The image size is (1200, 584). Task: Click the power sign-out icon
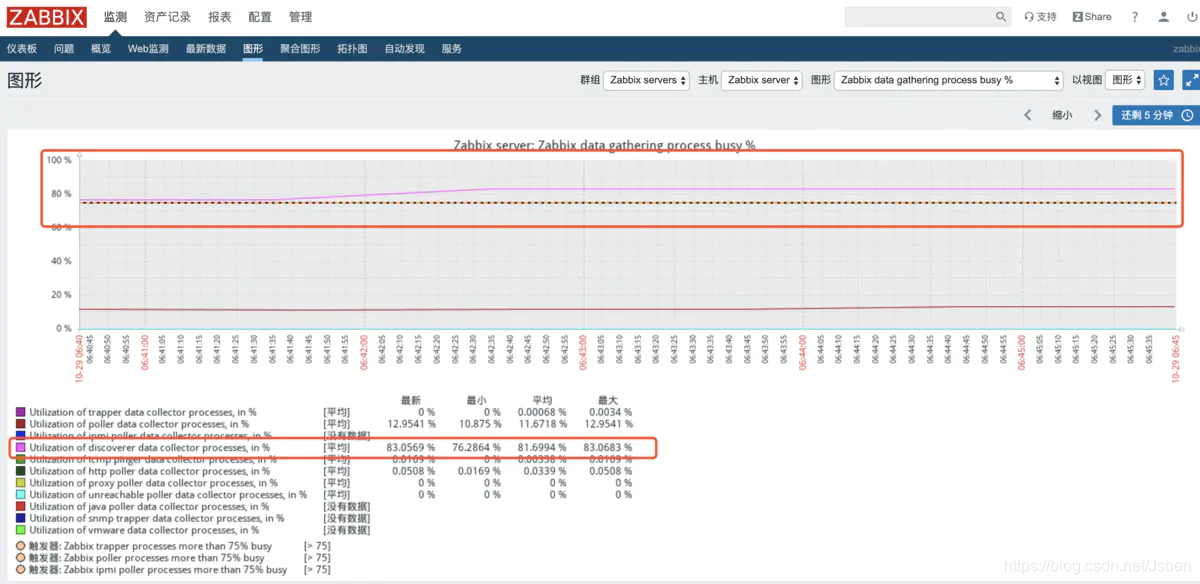1192,17
